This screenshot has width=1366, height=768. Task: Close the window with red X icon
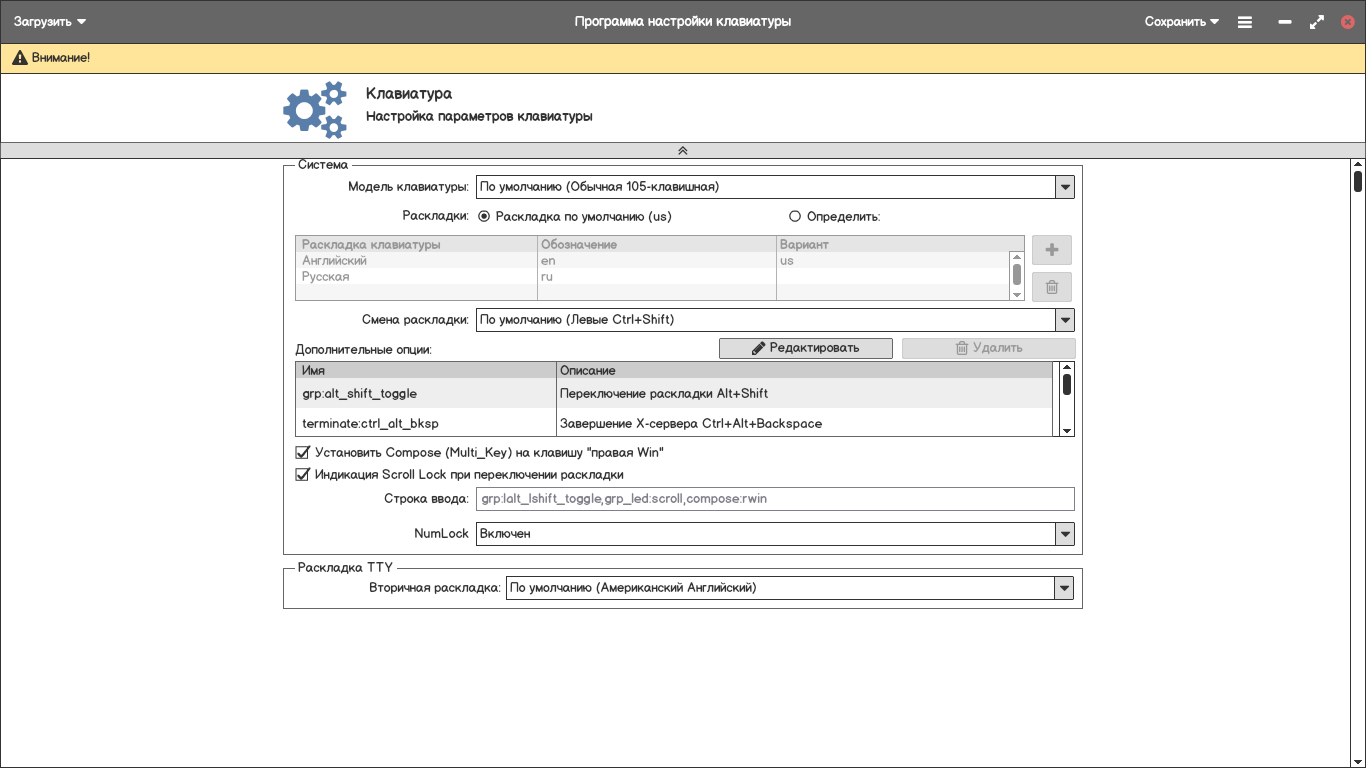[x=1347, y=22]
